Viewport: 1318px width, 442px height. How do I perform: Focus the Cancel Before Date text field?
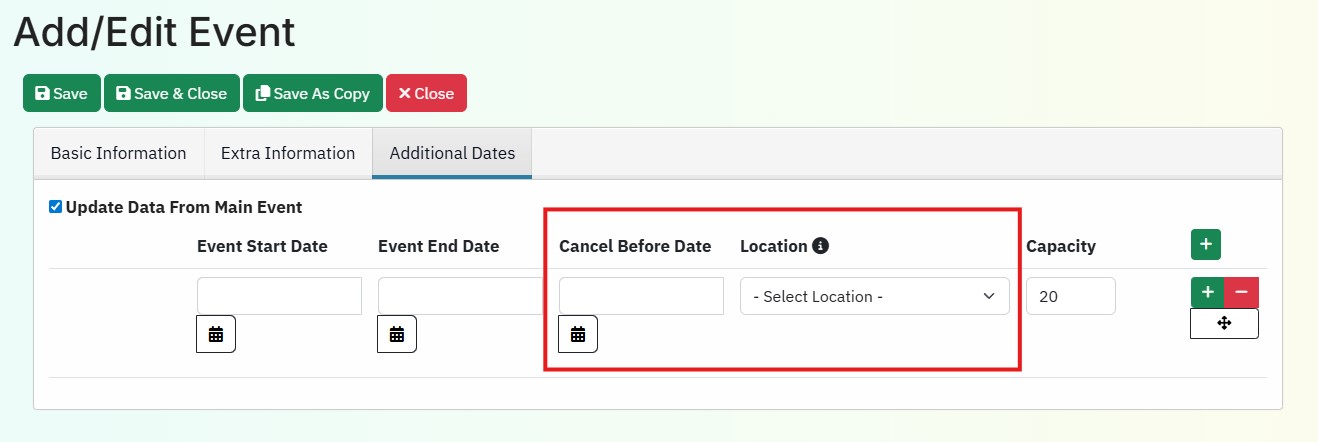click(x=641, y=296)
